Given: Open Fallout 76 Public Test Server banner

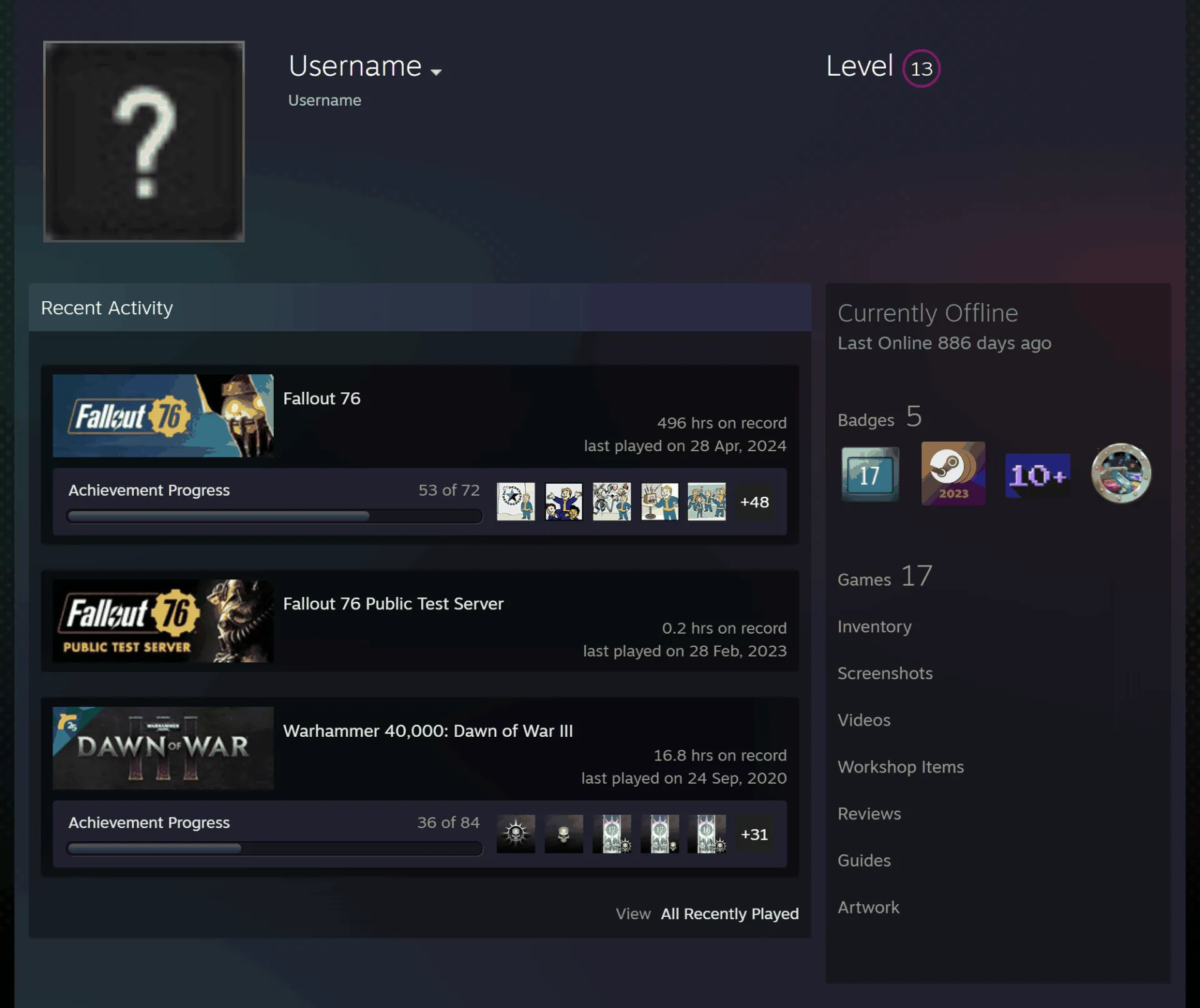Looking at the screenshot, I should pyautogui.click(x=163, y=621).
